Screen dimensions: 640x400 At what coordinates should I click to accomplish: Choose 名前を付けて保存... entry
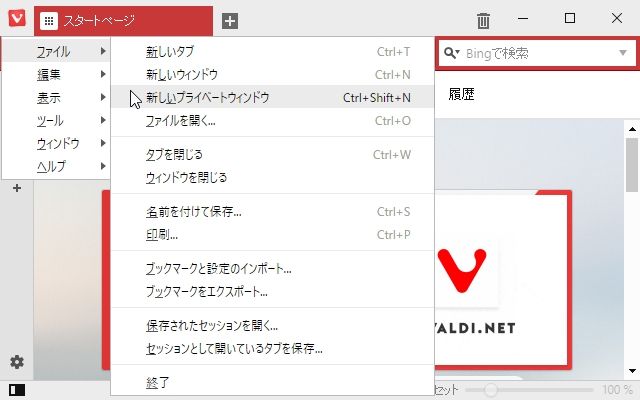point(273,211)
